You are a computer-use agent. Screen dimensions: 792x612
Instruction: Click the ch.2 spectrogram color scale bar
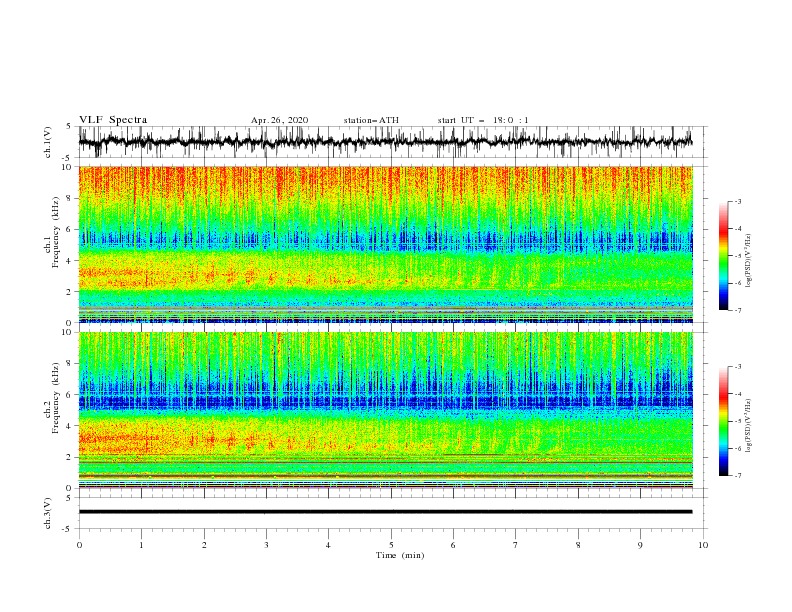point(723,421)
